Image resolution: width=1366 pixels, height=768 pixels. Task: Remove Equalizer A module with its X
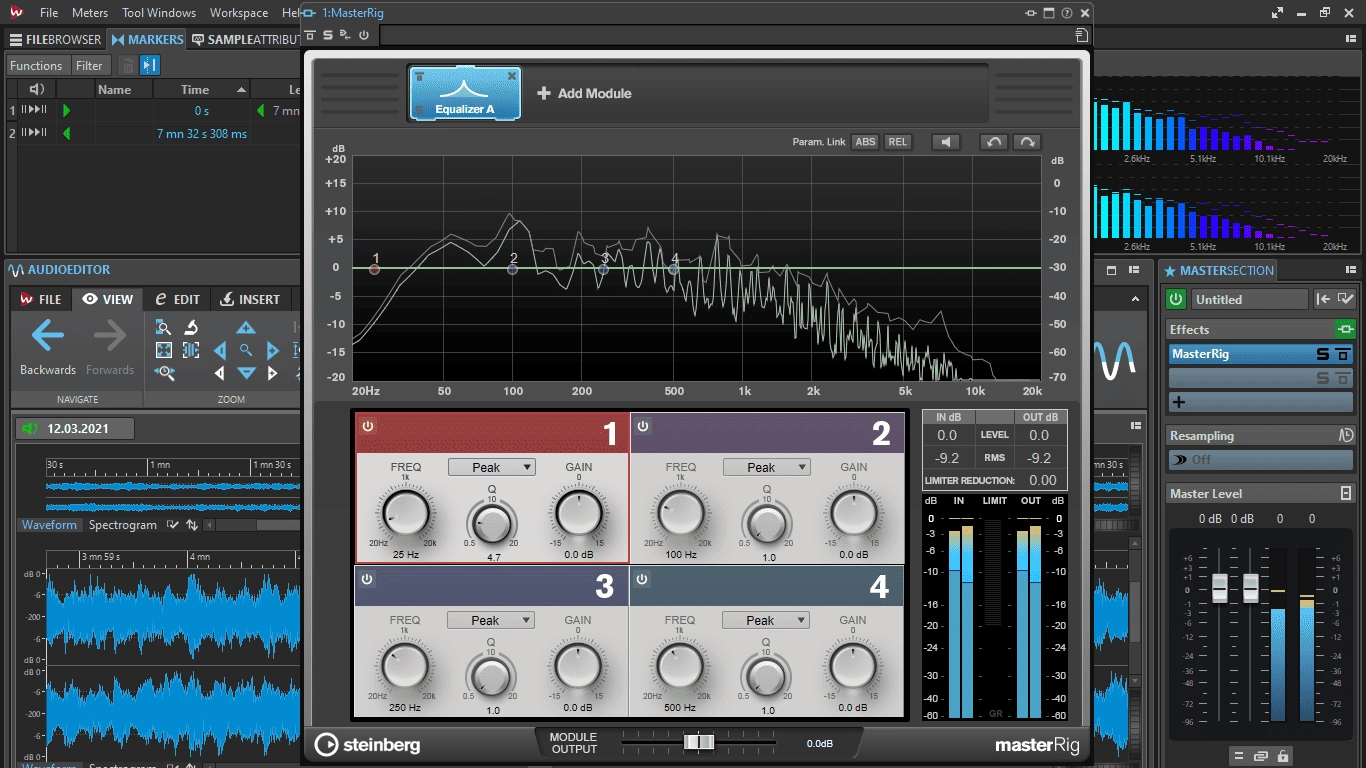[x=512, y=76]
